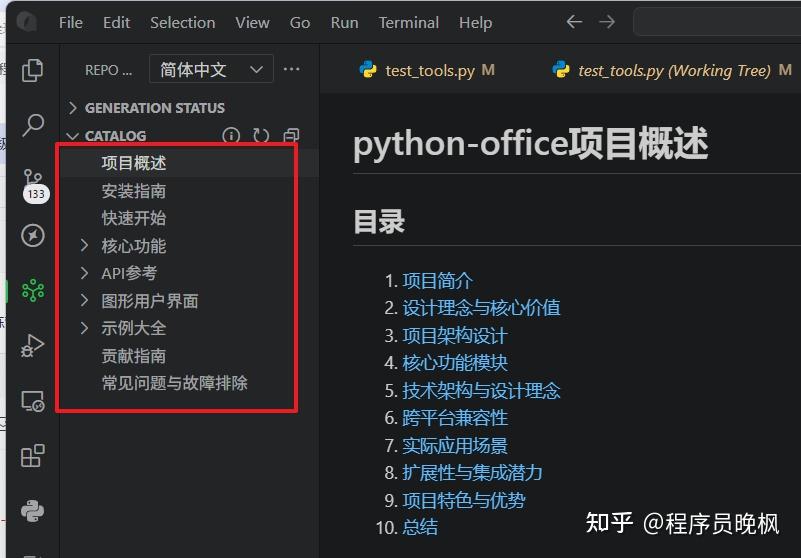Follow the 项目架构设计 link

[455, 336]
